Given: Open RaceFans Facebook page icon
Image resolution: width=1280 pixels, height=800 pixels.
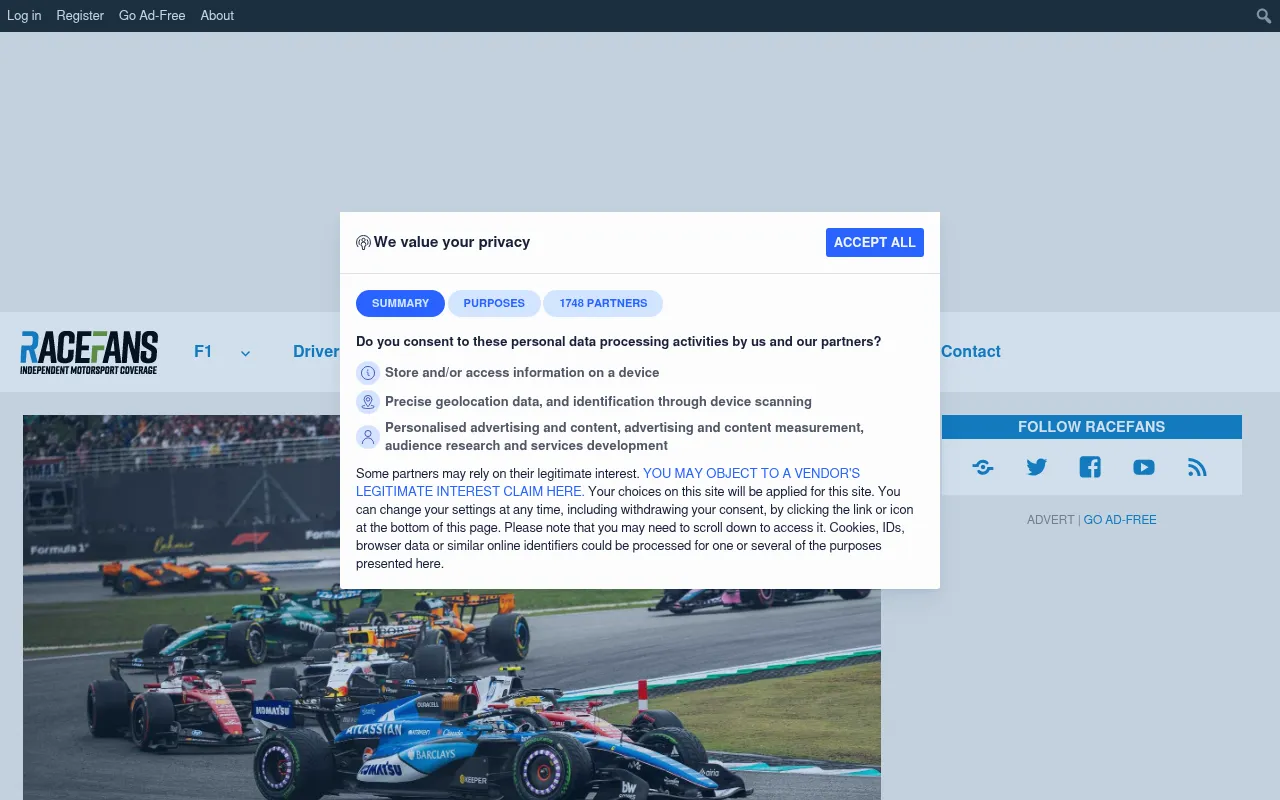Looking at the screenshot, I should coord(1090,467).
